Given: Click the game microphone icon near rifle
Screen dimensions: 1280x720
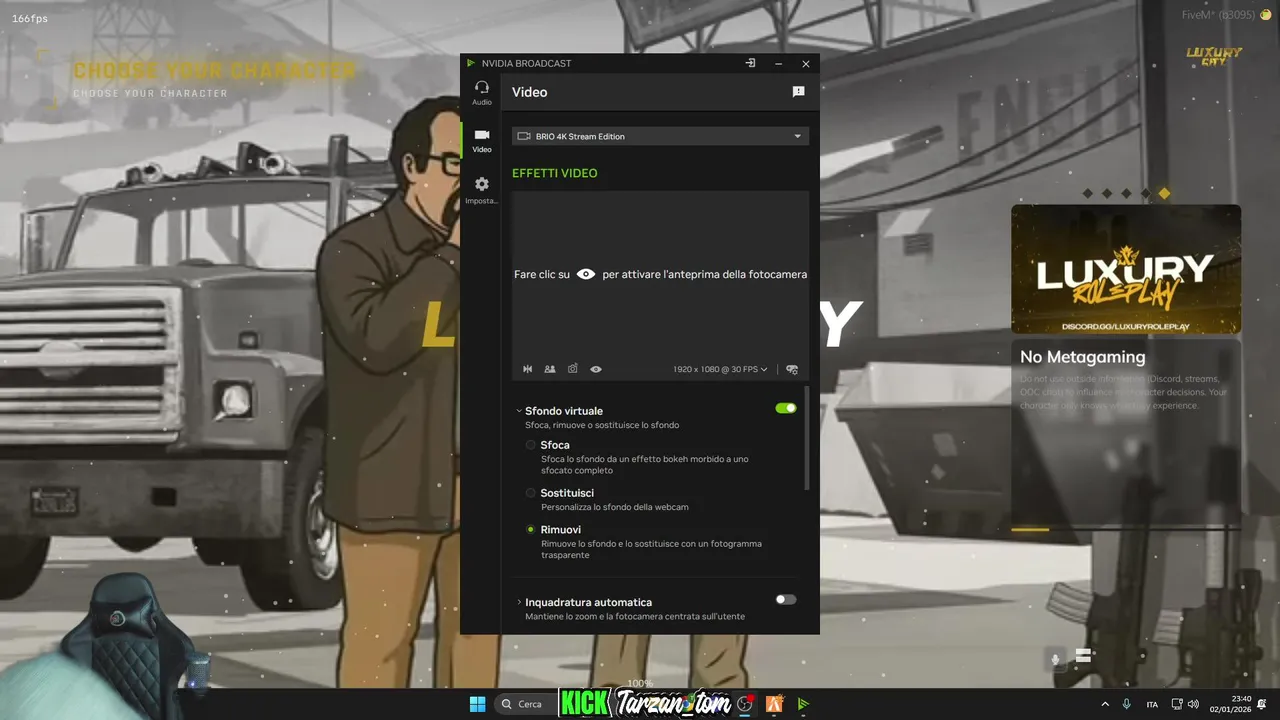Looking at the screenshot, I should click(x=1054, y=659).
